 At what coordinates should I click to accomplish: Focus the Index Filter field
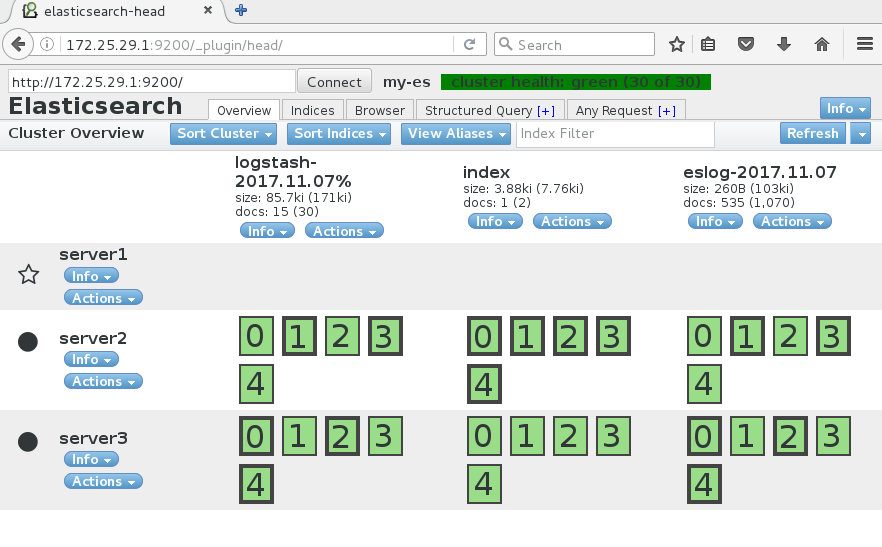point(615,134)
